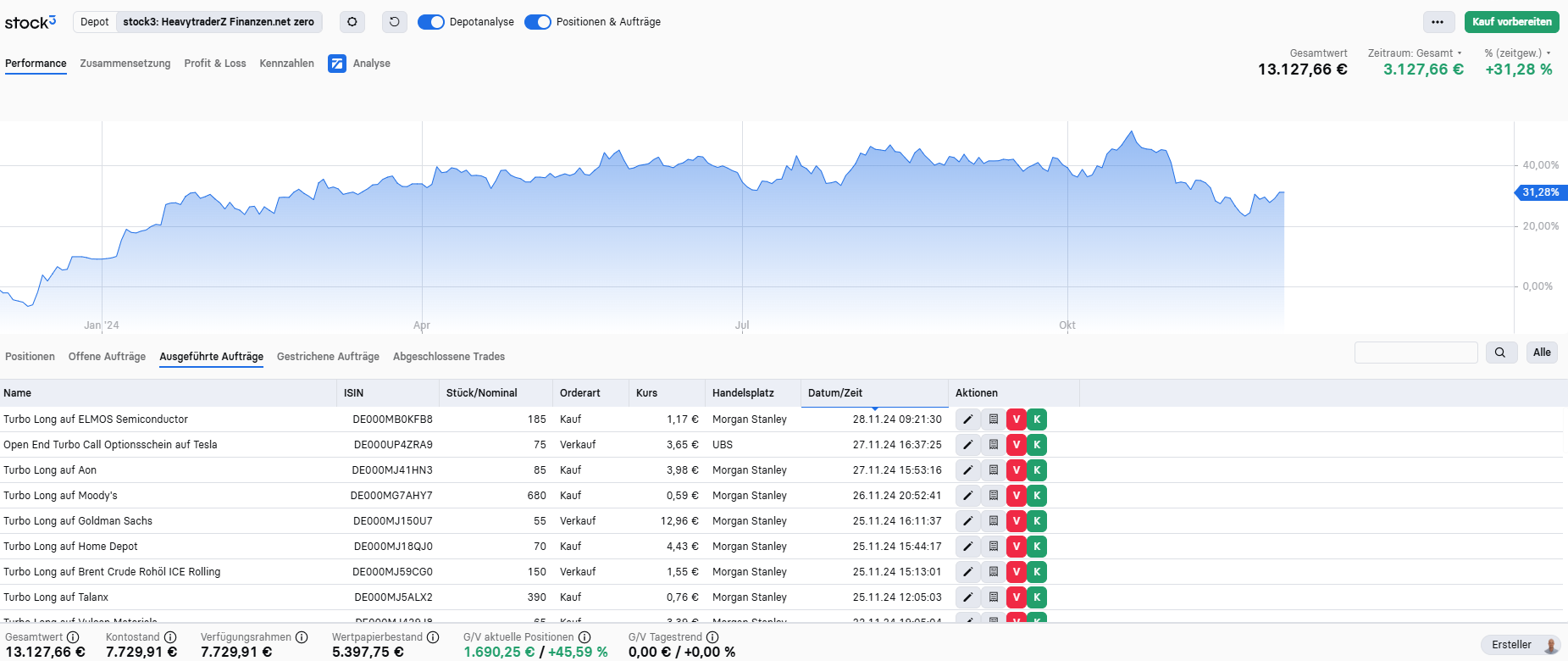
Task: Sort by the Name column header
Action: 168,393
